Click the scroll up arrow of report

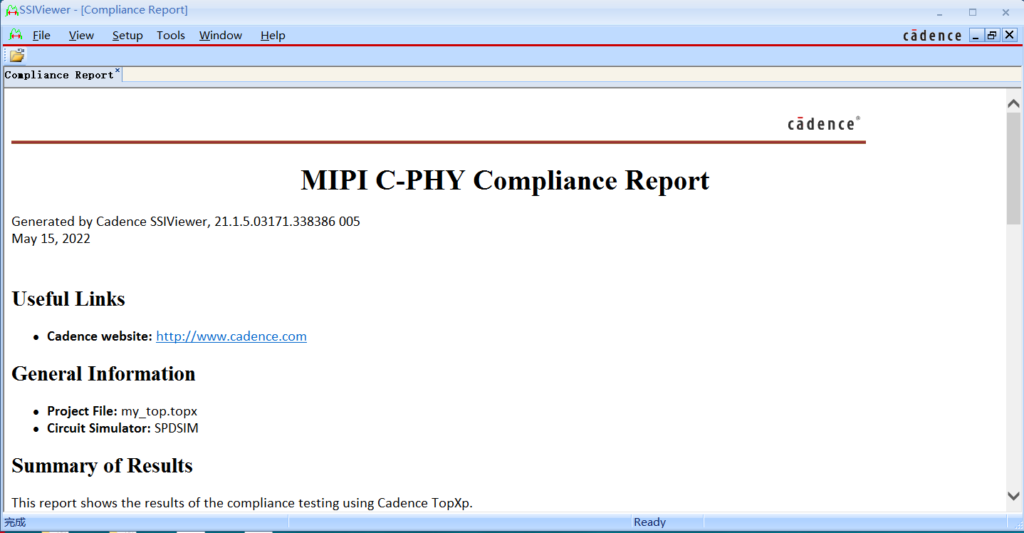pos(1013,103)
